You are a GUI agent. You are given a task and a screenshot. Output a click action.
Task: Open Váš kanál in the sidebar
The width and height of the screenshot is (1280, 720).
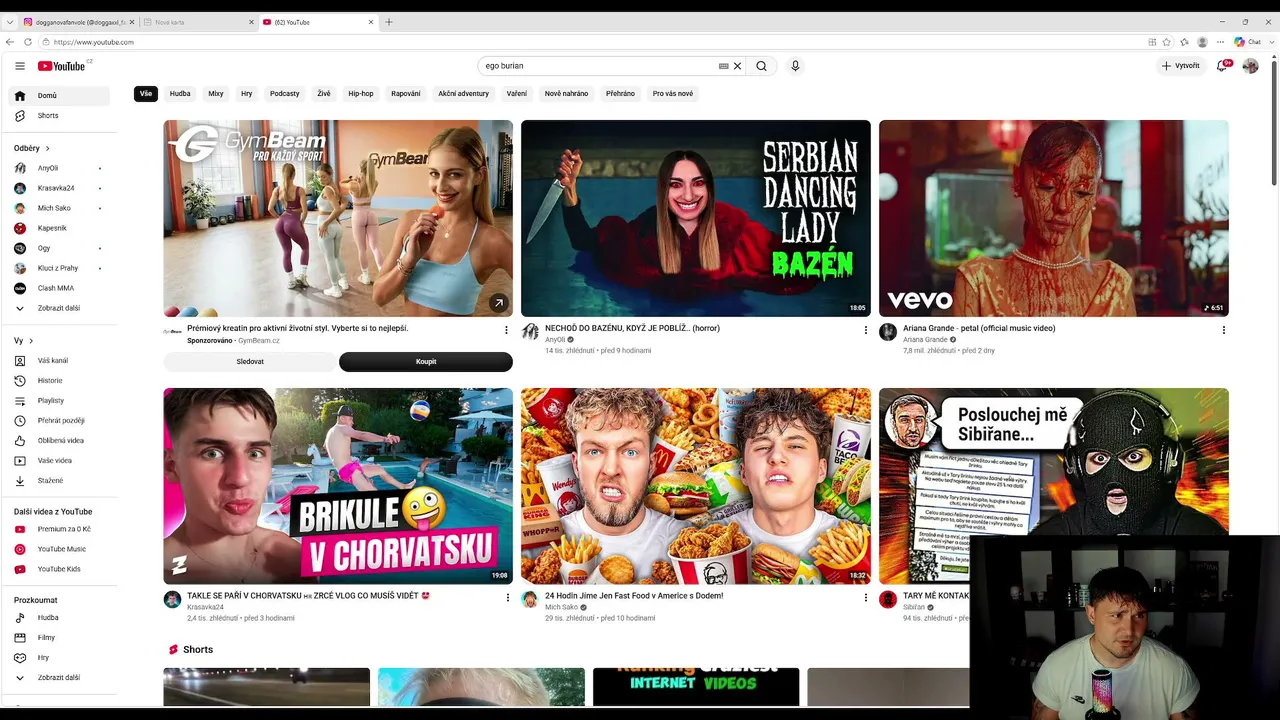[x=60, y=361]
